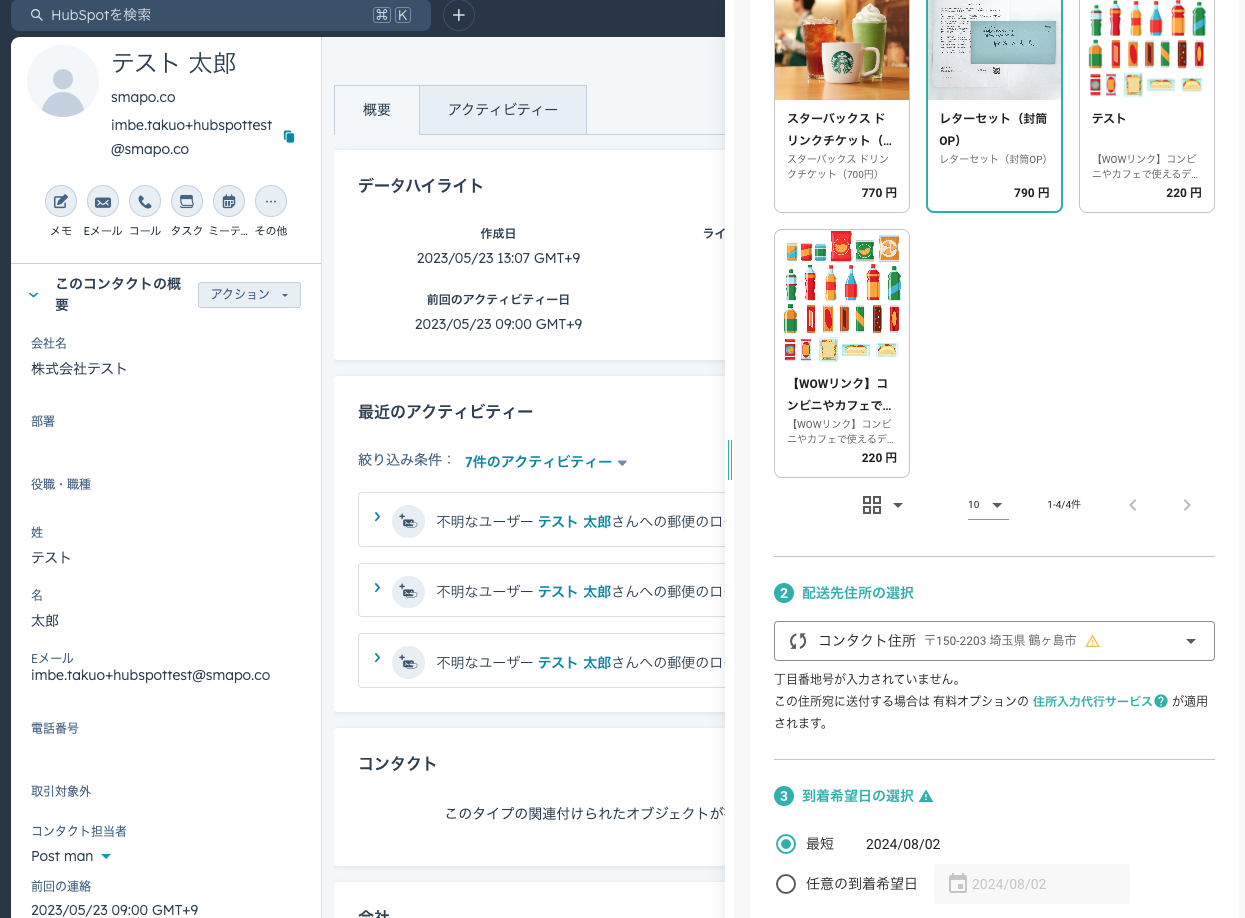1245x918 pixels.
Task: Click the 配送先住所の選択 step heading
Action: [x=858, y=593]
